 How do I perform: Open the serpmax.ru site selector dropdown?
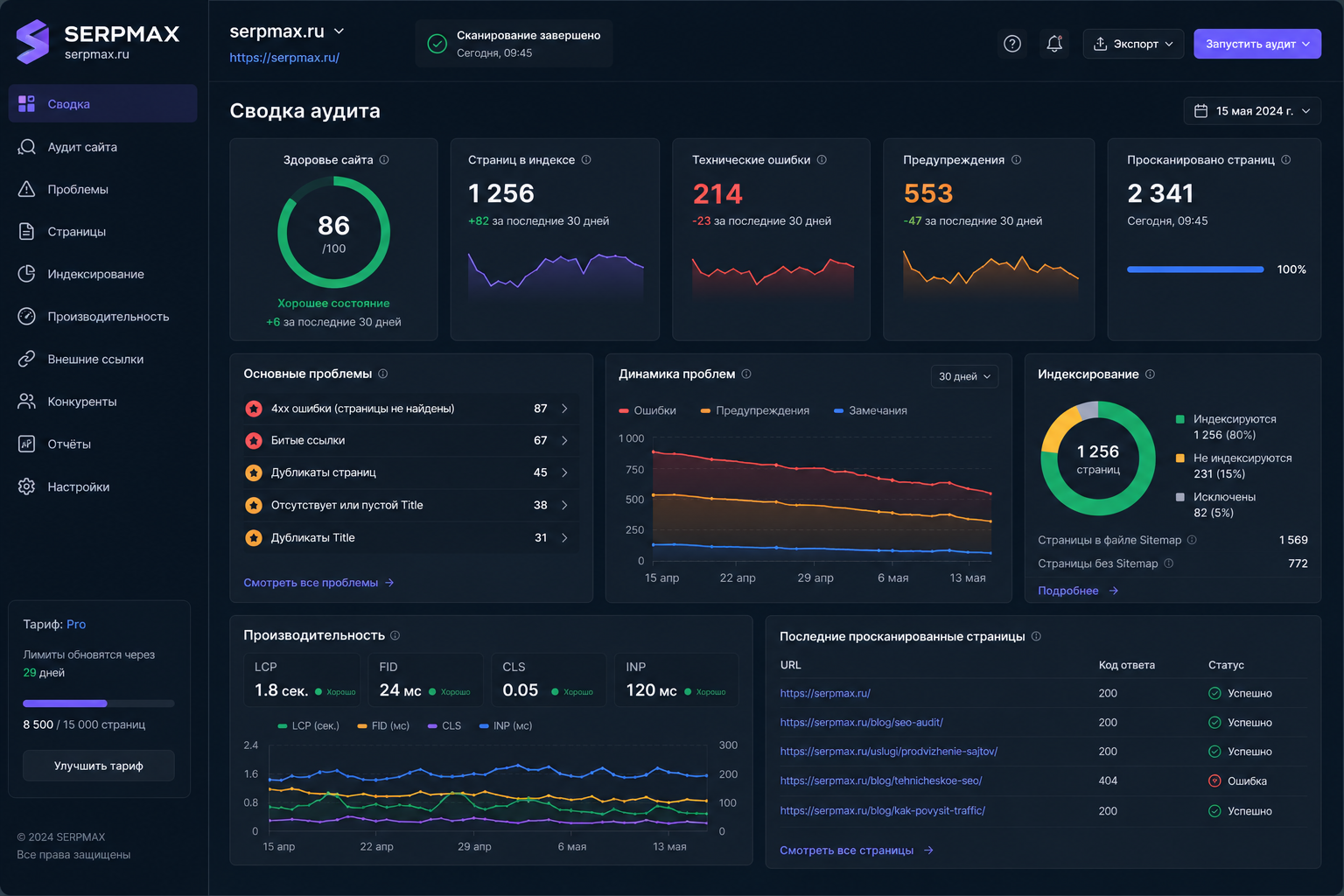[x=287, y=31]
